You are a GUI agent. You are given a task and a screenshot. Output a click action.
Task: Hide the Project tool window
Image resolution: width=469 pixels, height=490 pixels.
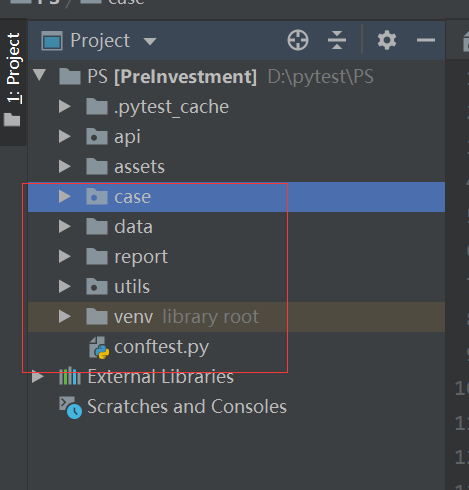(426, 40)
